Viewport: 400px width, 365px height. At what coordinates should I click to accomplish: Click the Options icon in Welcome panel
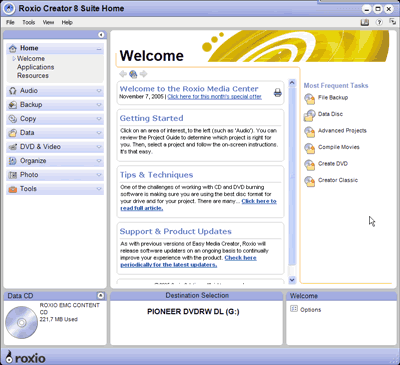(294, 309)
